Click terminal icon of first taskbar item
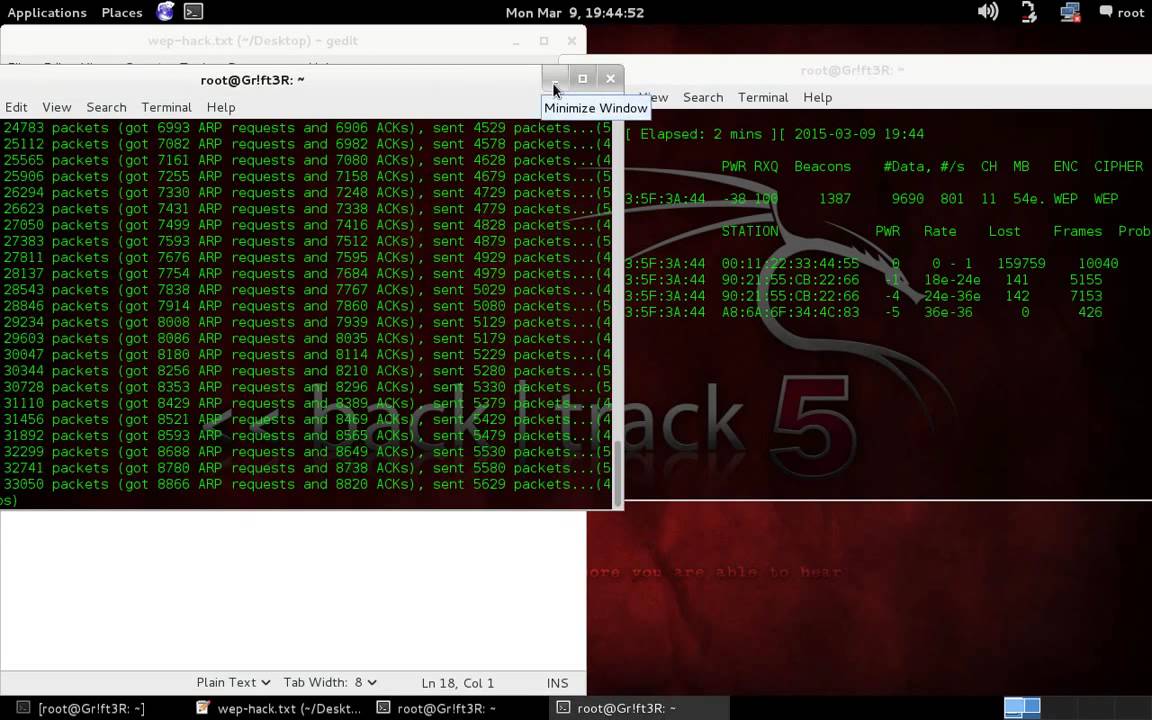Screen dimensions: 1152x720 pyautogui.click(x=24, y=708)
